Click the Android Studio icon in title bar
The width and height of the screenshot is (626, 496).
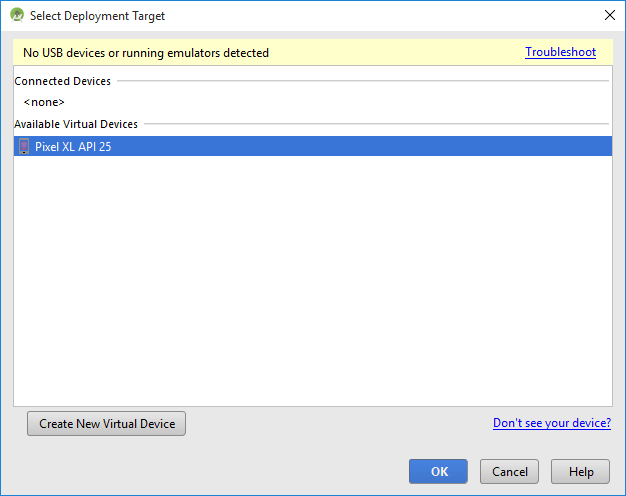pos(17,16)
